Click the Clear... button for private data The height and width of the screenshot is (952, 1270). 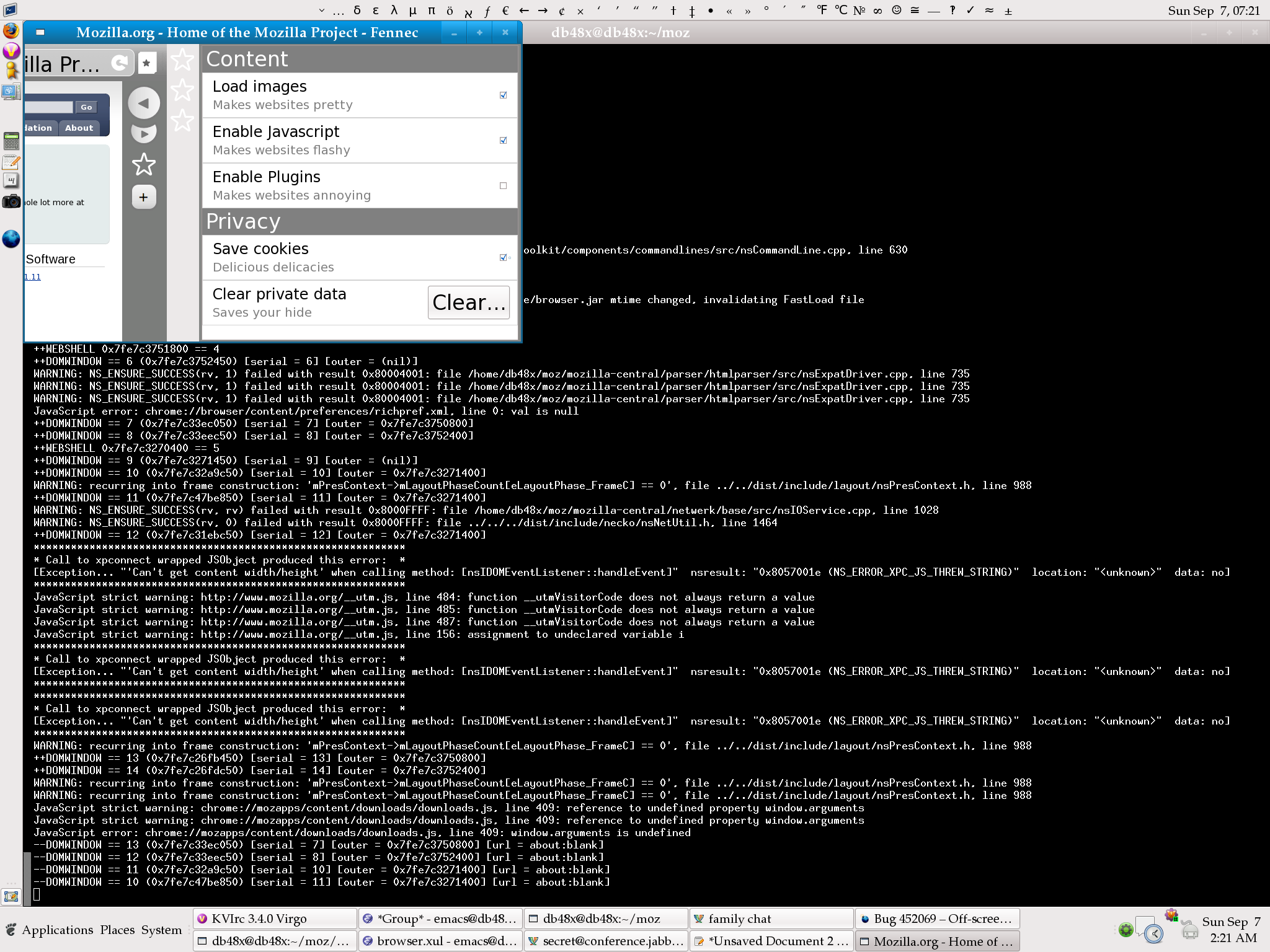coord(469,302)
